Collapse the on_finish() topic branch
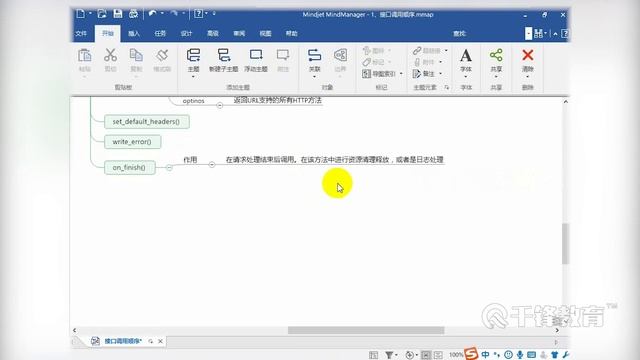This screenshot has width=640, height=360. [x=169, y=167]
